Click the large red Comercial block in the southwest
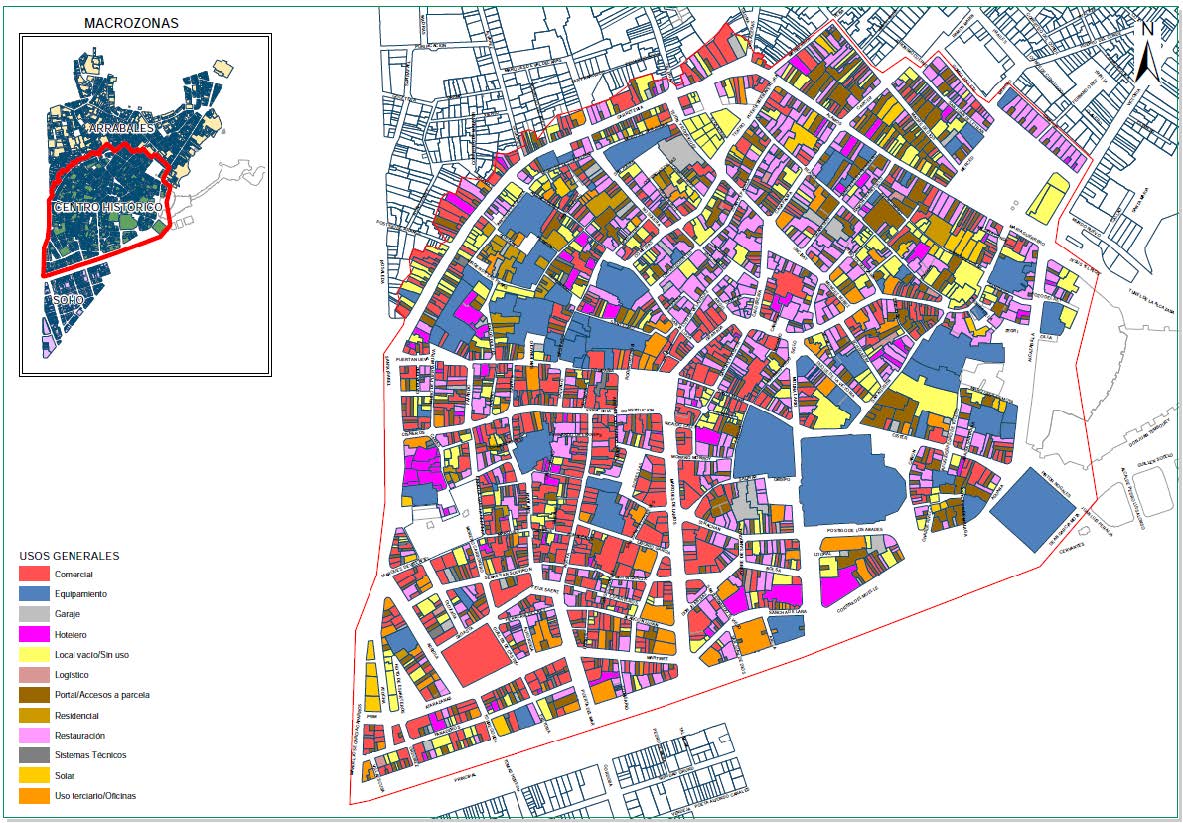Image resolution: width=1183 pixels, height=823 pixels. pos(484,654)
